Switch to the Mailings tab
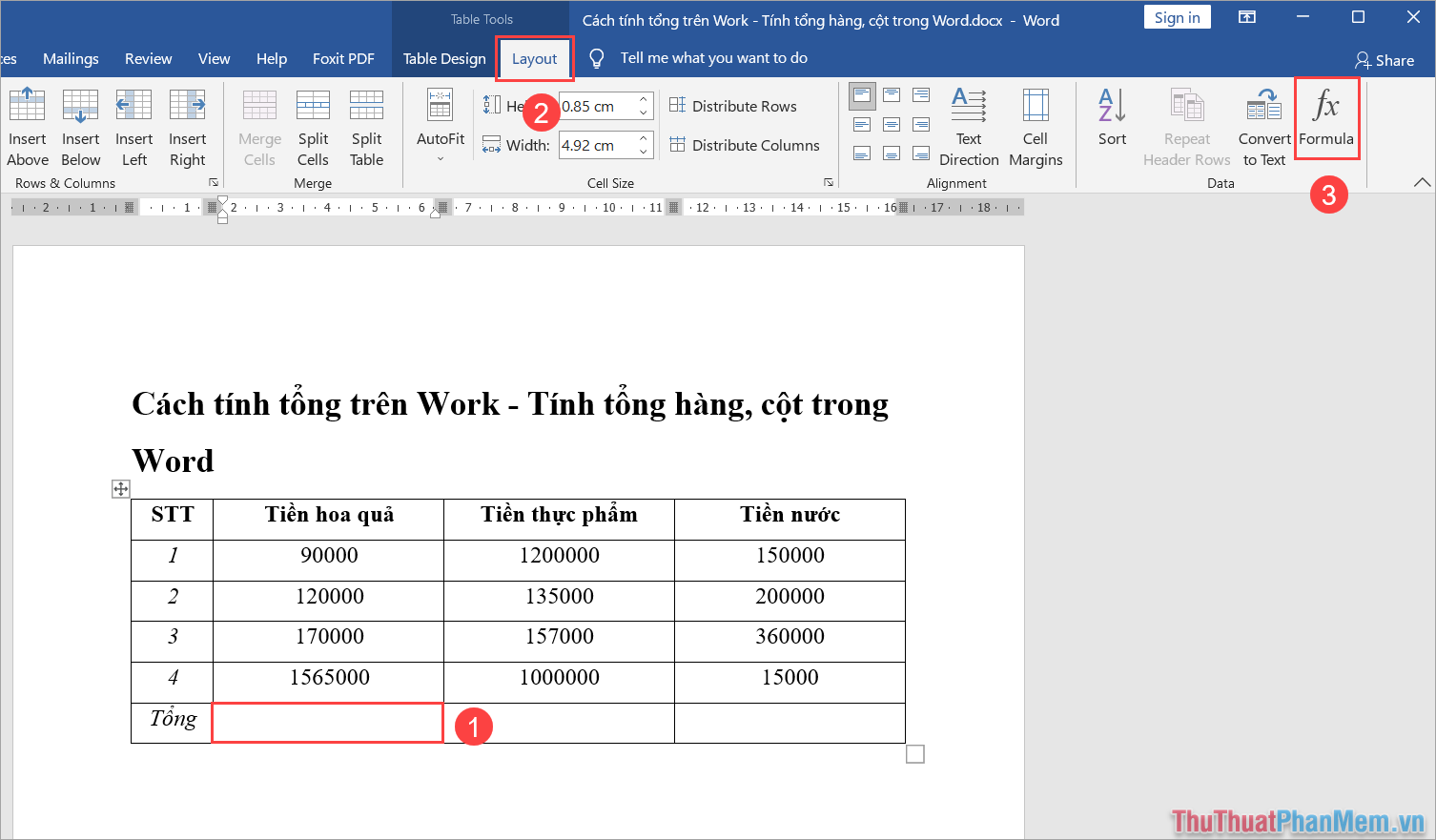The height and width of the screenshot is (840, 1436). pyautogui.click(x=71, y=58)
